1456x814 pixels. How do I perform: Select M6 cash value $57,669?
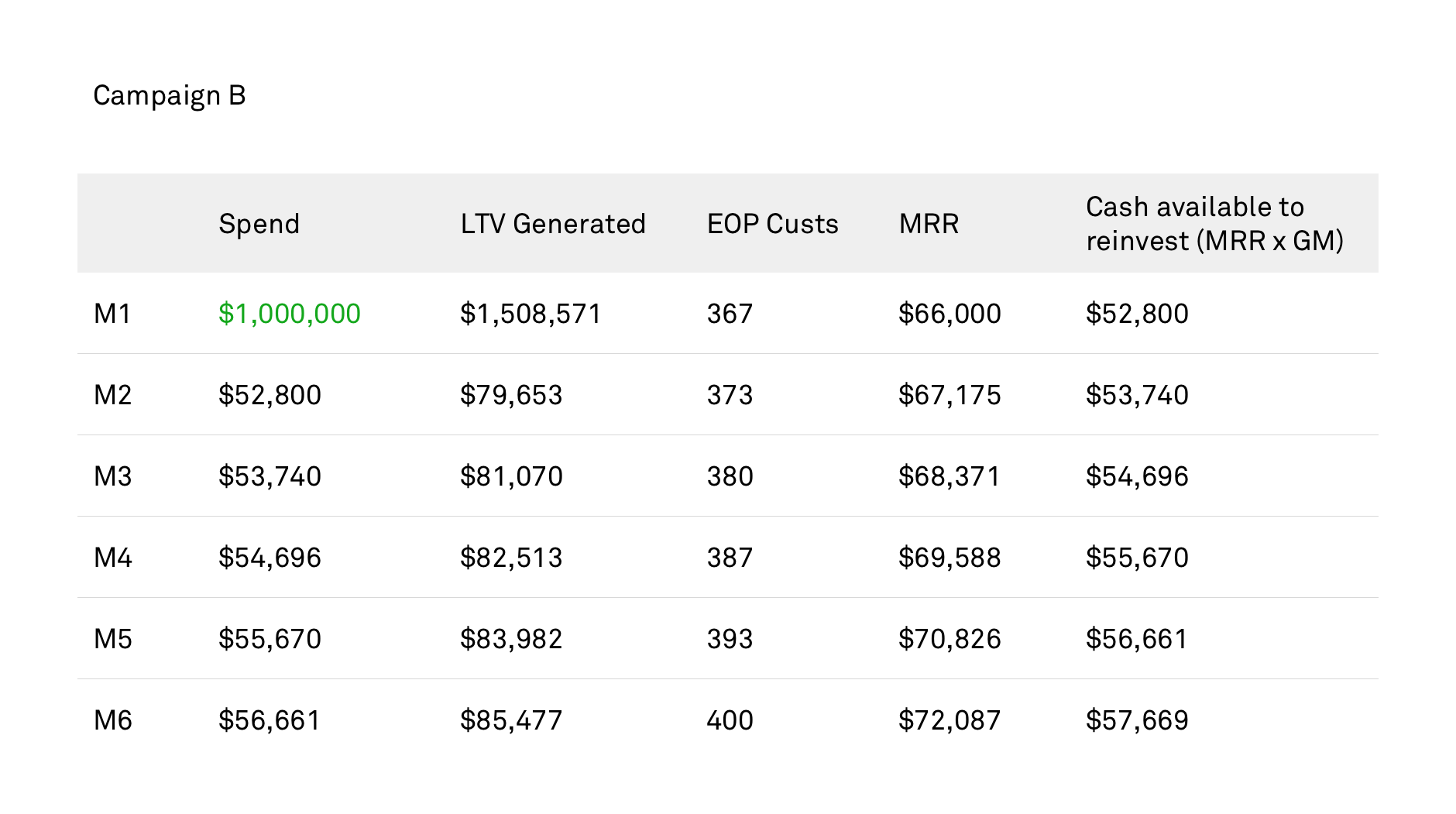[1137, 720]
